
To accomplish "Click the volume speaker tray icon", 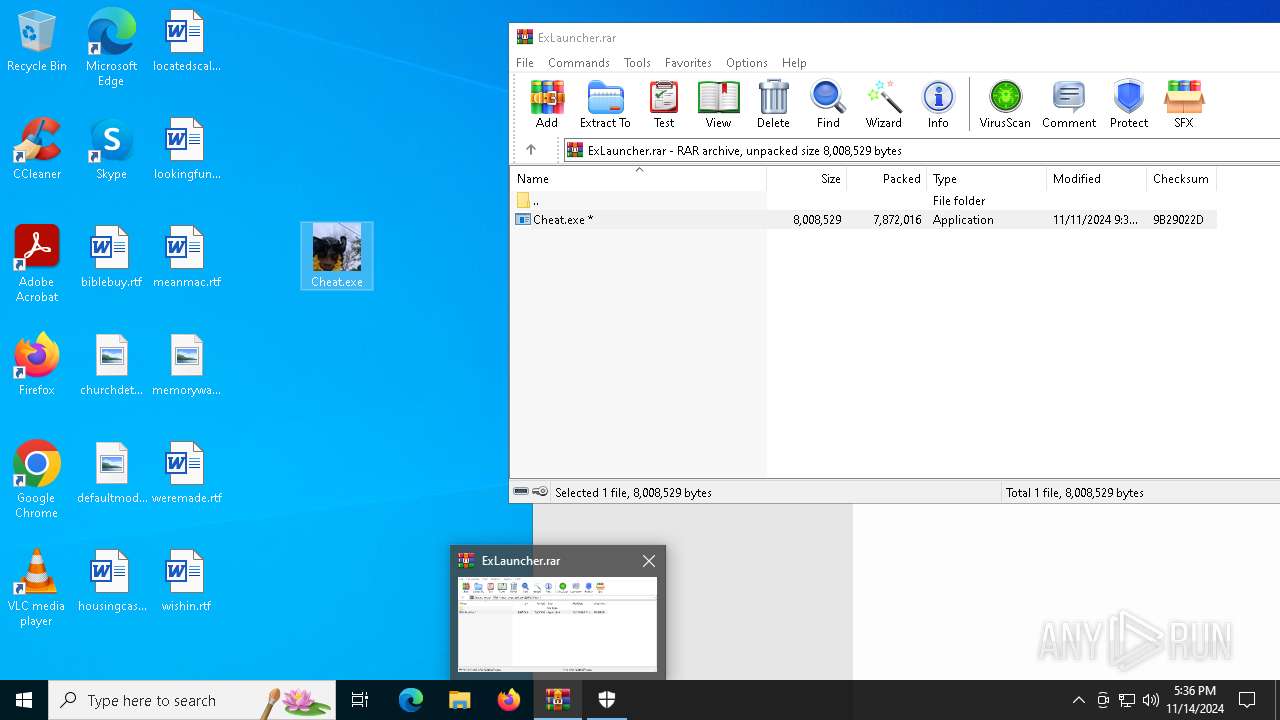I will [1151, 700].
